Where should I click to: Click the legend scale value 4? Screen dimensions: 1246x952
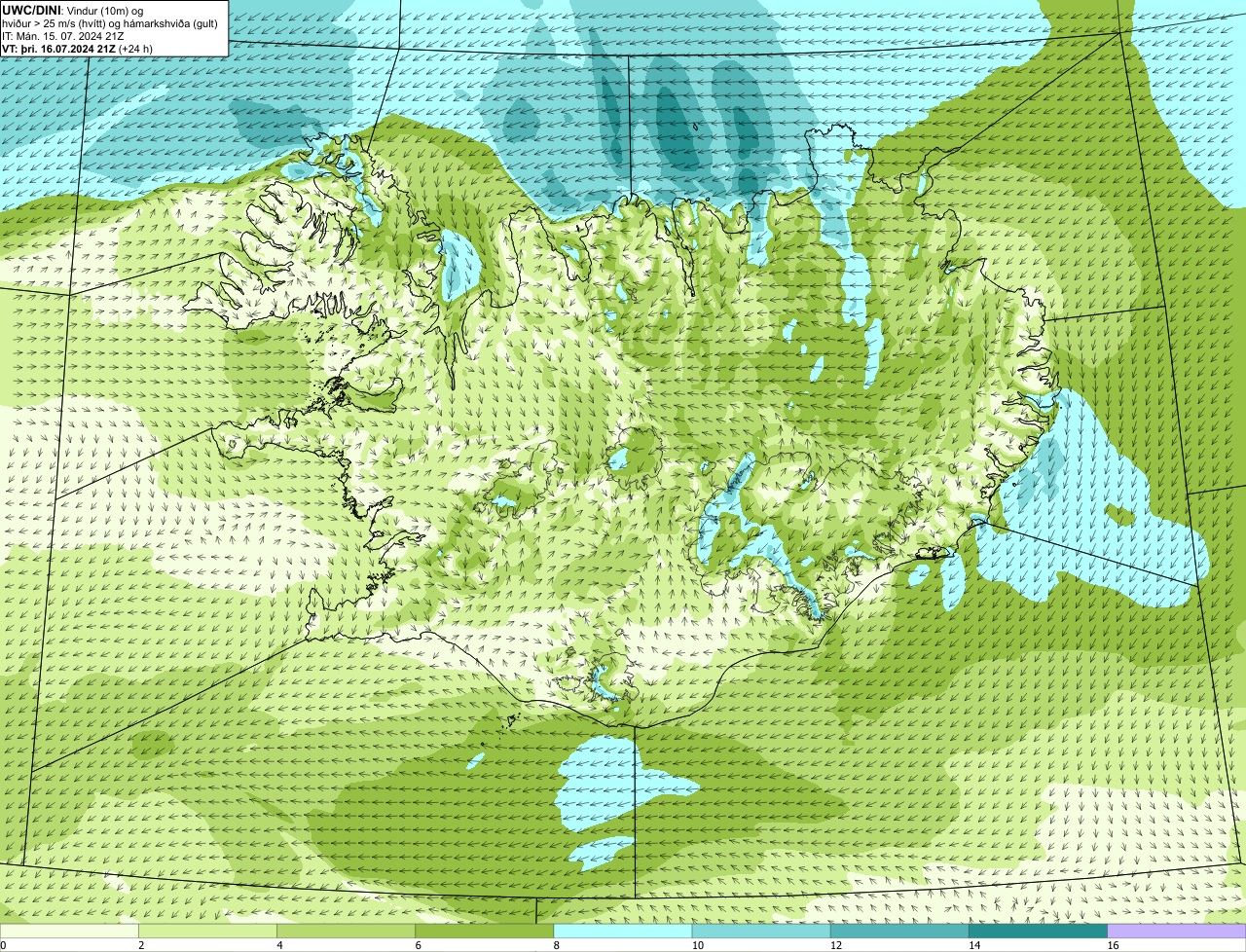tap(279, 945)
